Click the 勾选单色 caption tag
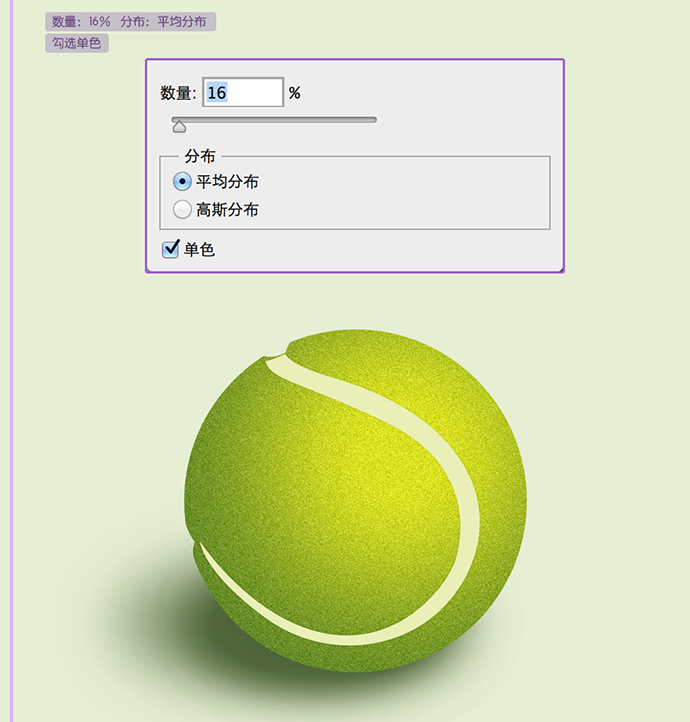690x722 pixels. tap(77, 43)
